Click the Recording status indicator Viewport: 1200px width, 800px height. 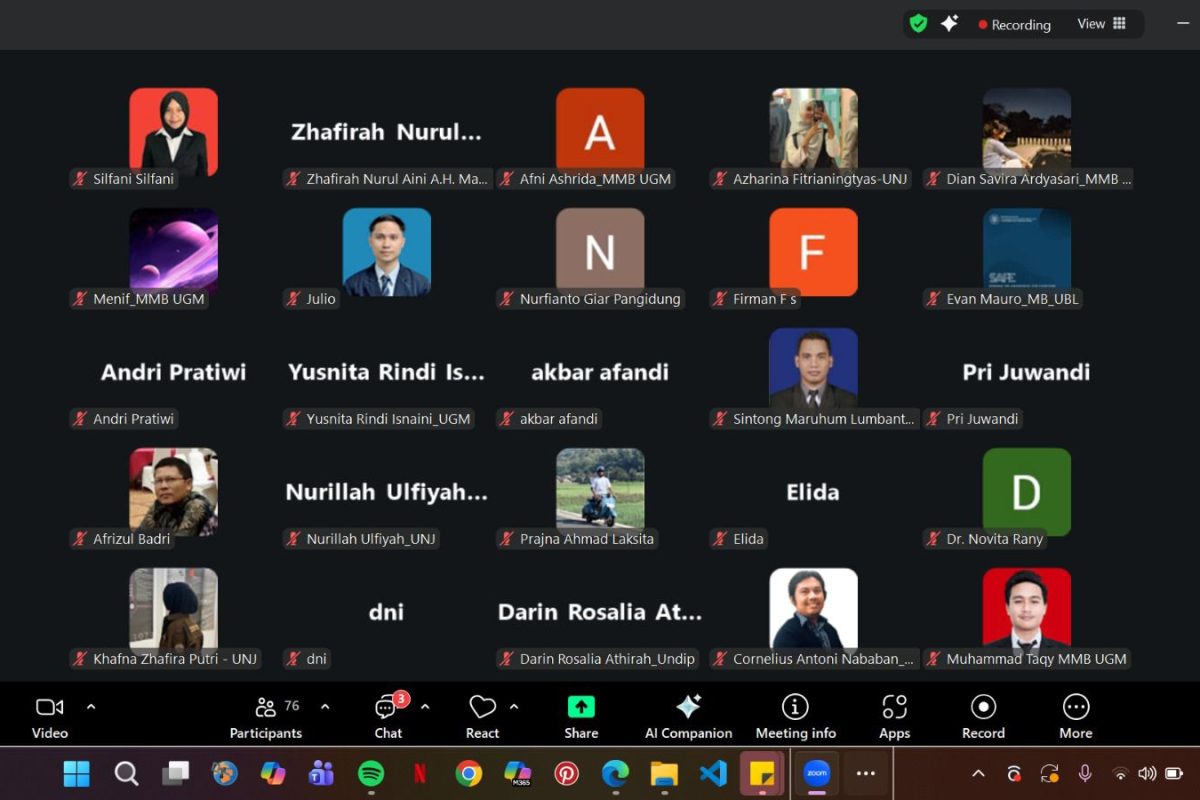pyautogui.click(x=1014, y=25)
